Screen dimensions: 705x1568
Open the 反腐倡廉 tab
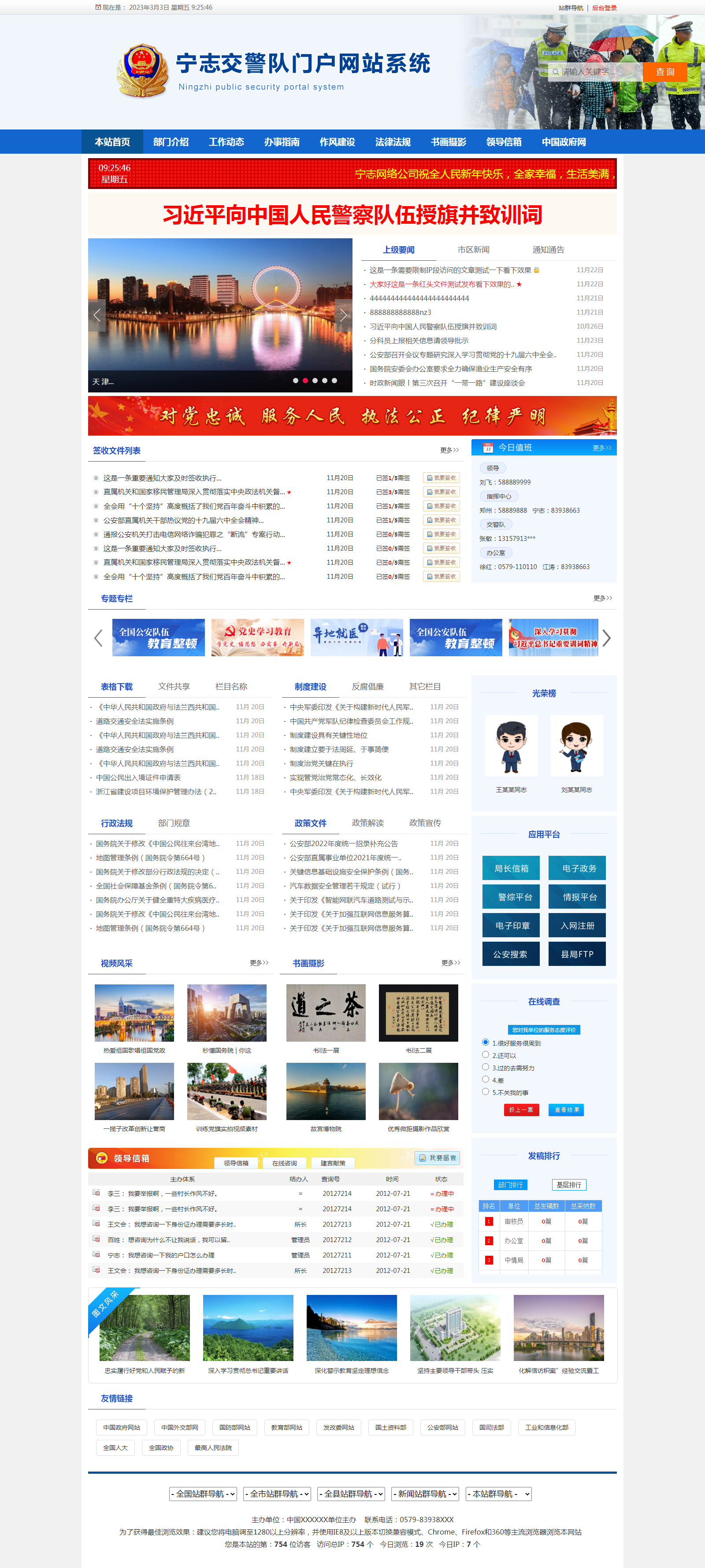point(368,687)
